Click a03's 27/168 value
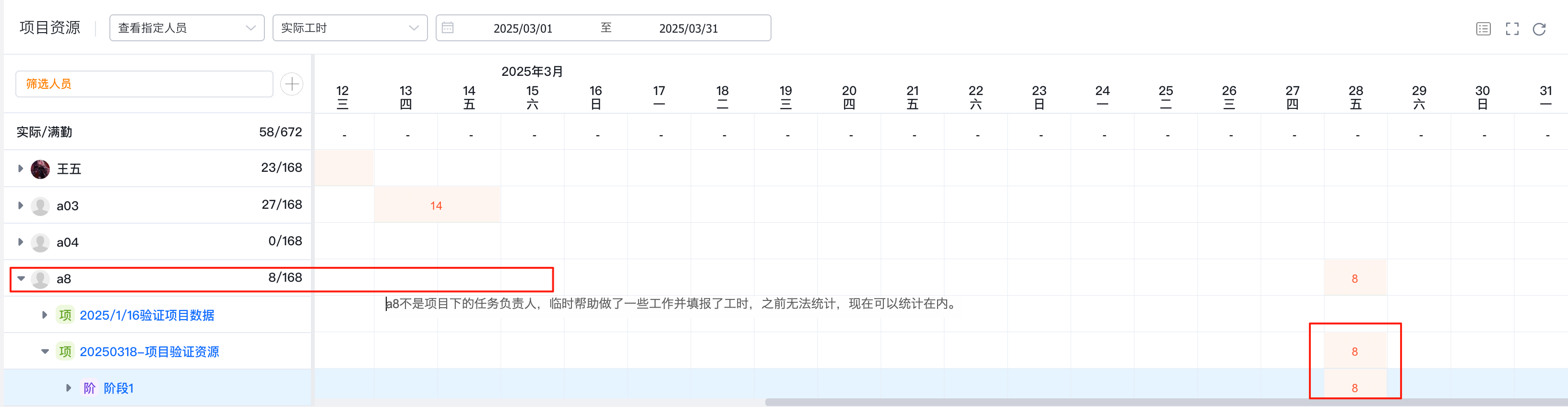This screenshot has width=1568, height=407. coord(281,205)
